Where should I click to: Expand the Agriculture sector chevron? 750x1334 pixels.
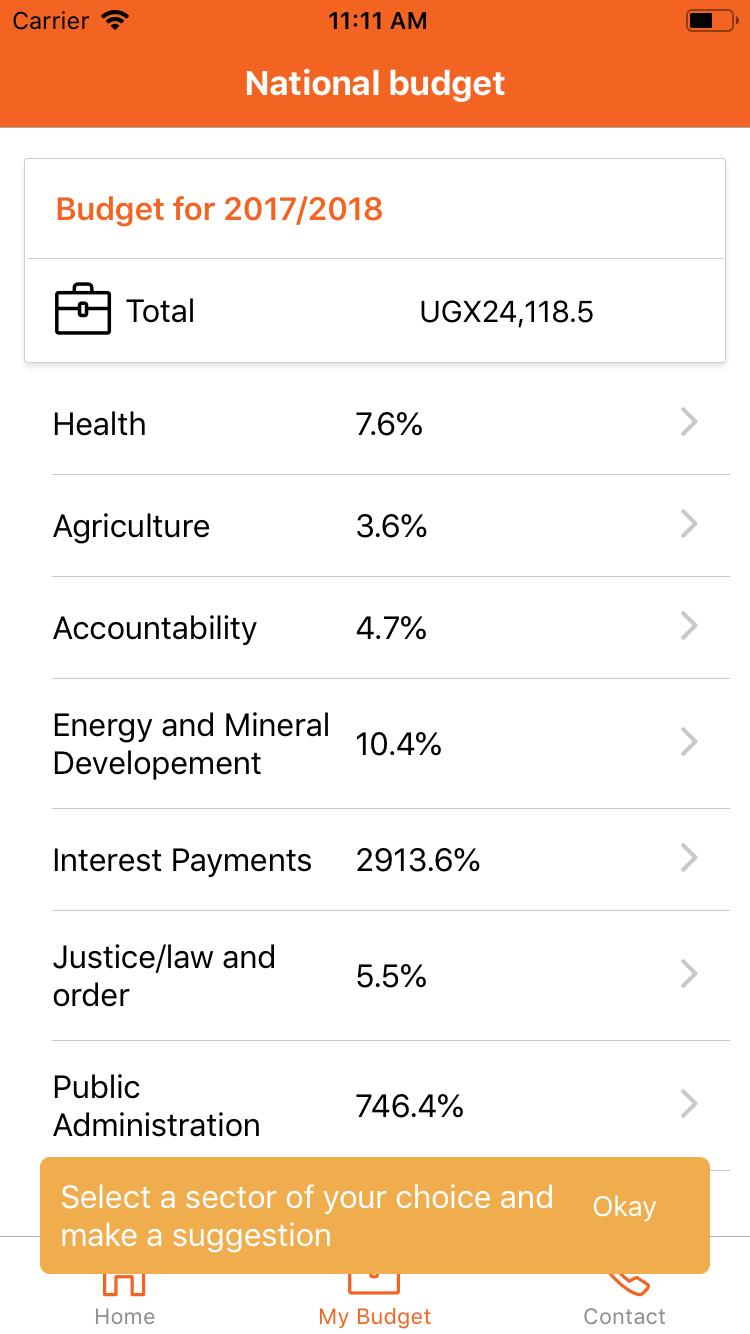click(689, 525)
